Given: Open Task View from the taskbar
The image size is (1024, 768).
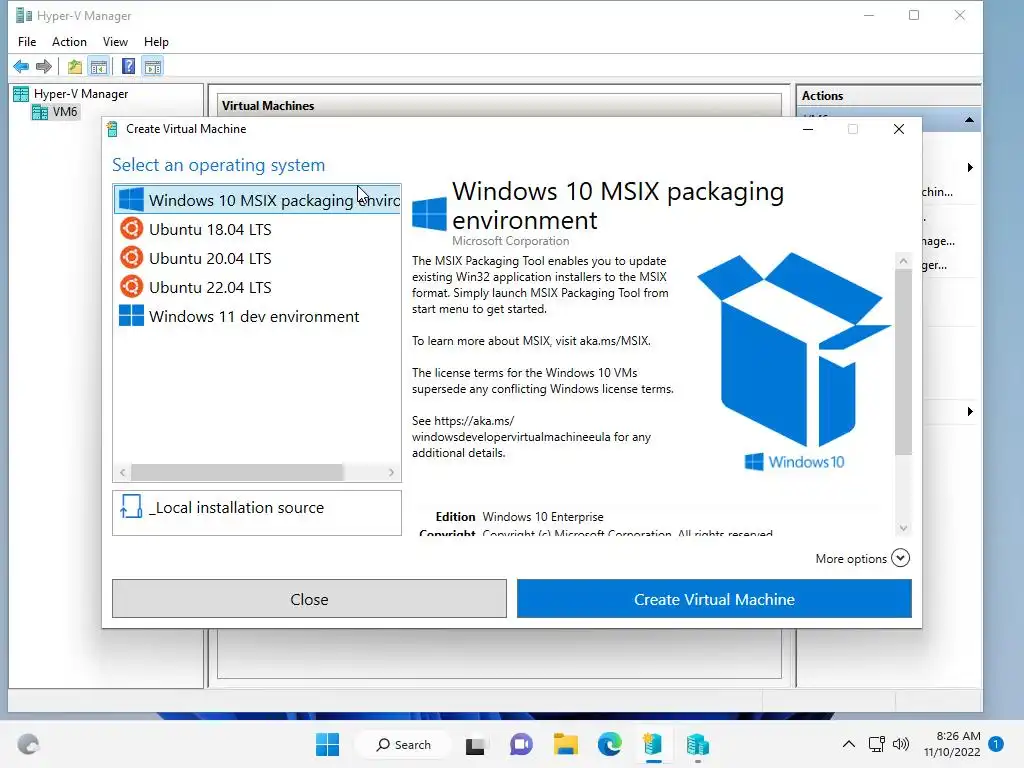Looking at the screenshot, I should pos(475,745).
